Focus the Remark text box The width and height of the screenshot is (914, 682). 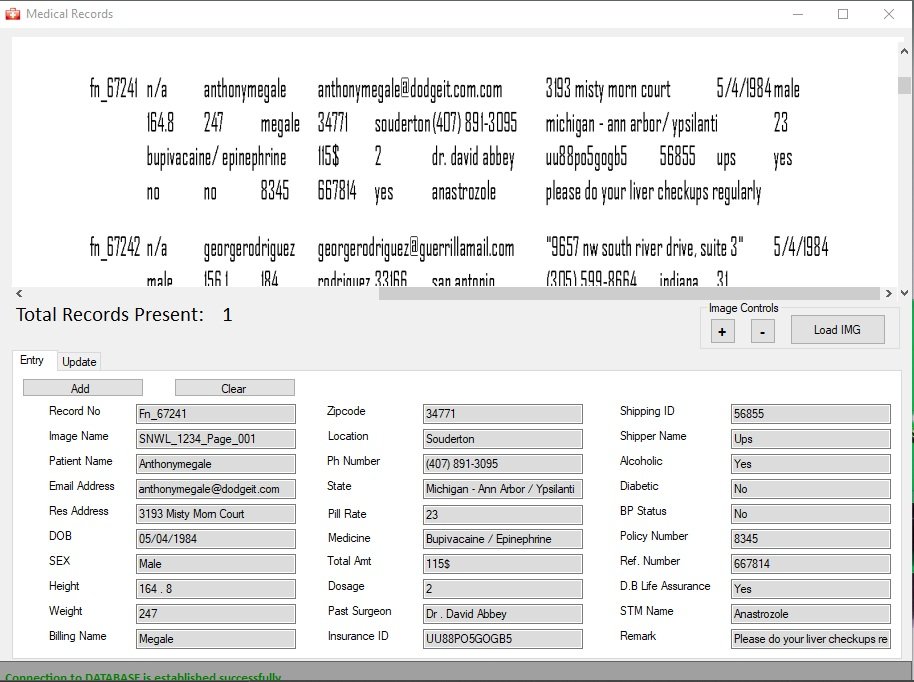pyautogui.click(x=810, y=639)
